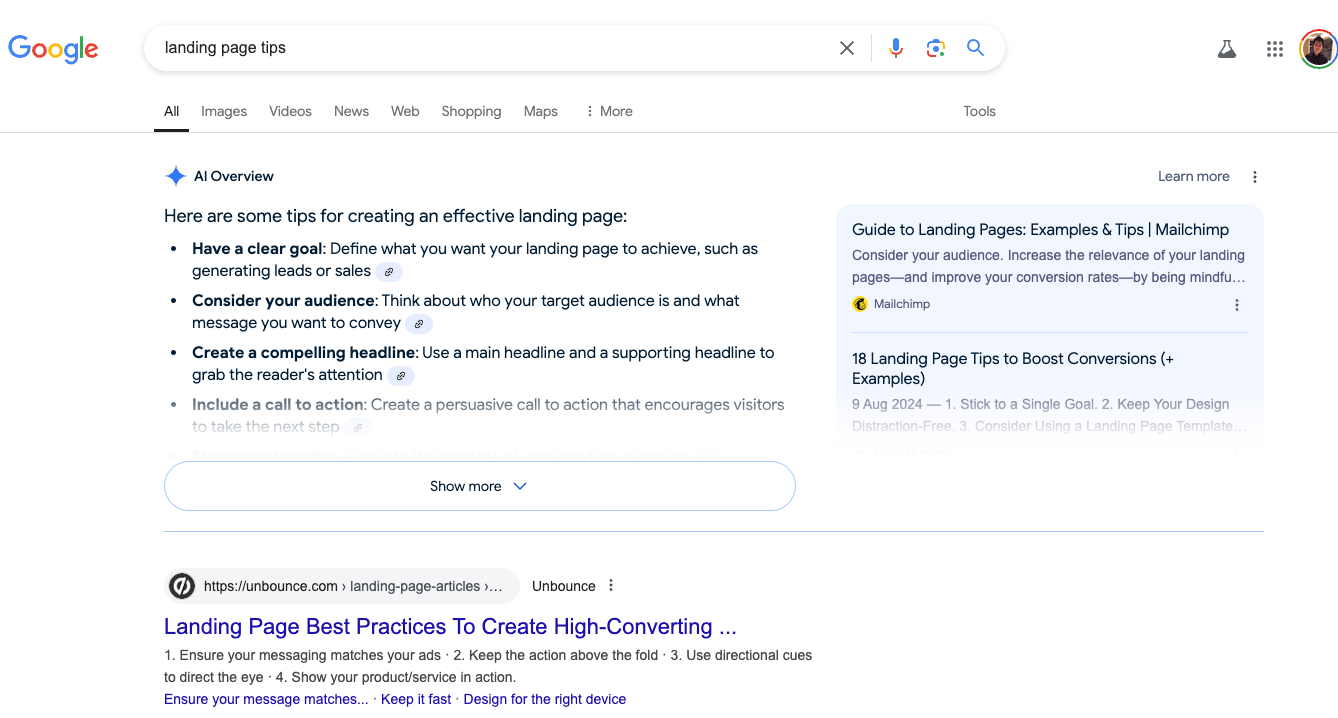
Task: Open the Unbounce landing page best practices result
Action: click(x=448, y=626)
